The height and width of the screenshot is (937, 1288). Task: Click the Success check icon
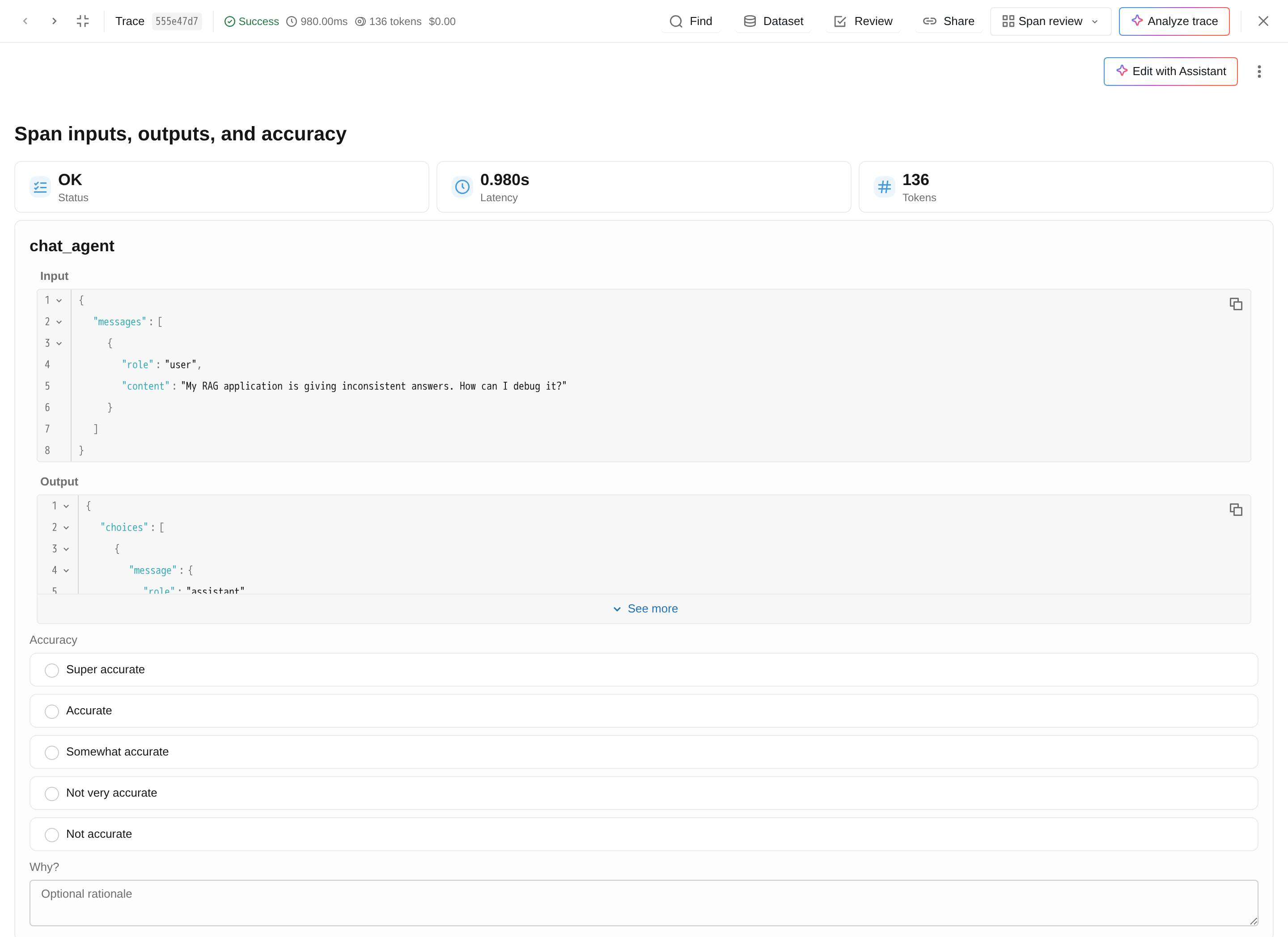229,21
